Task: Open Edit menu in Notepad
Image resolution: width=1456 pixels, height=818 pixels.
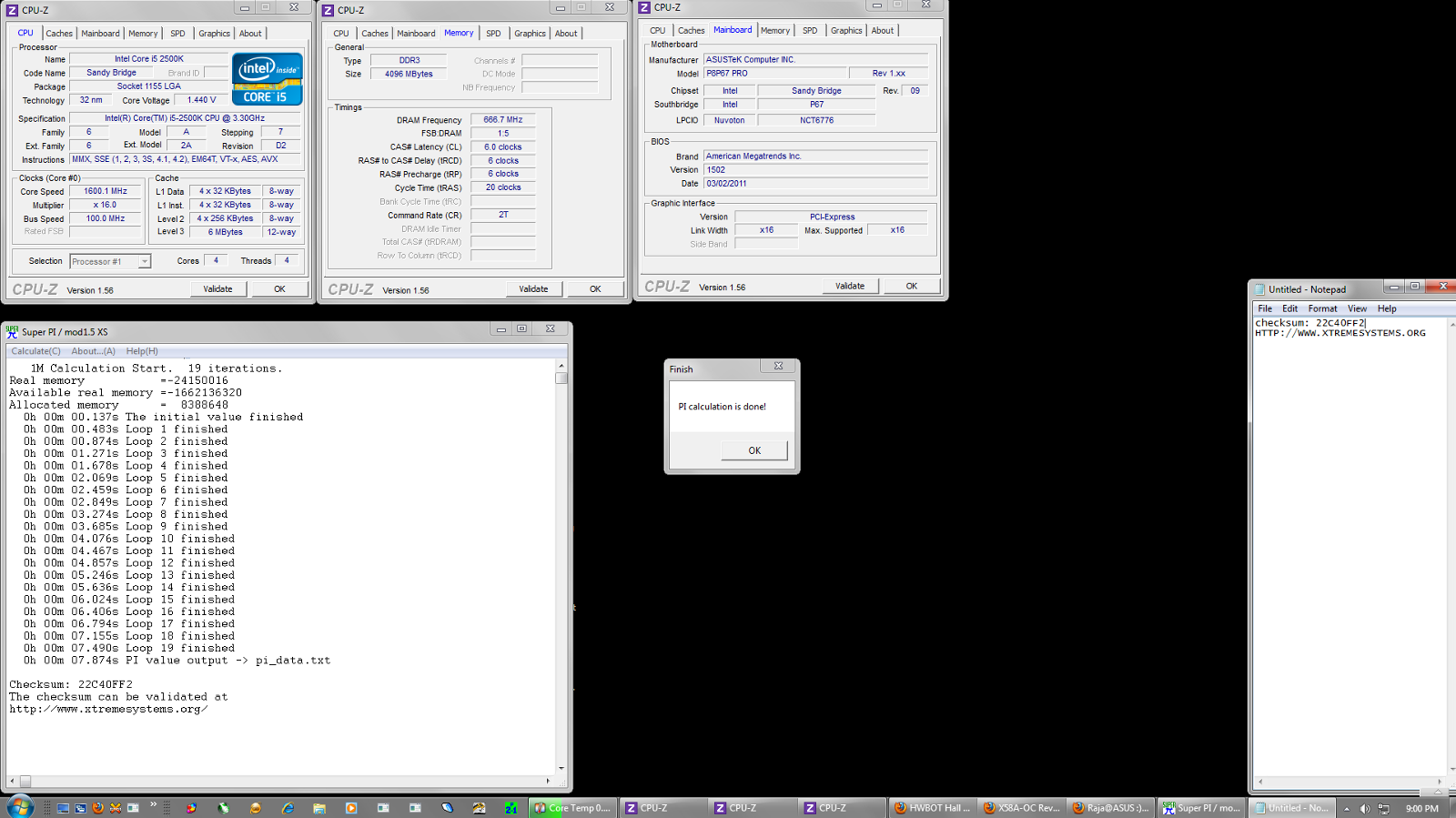Action: (1290, 309)
